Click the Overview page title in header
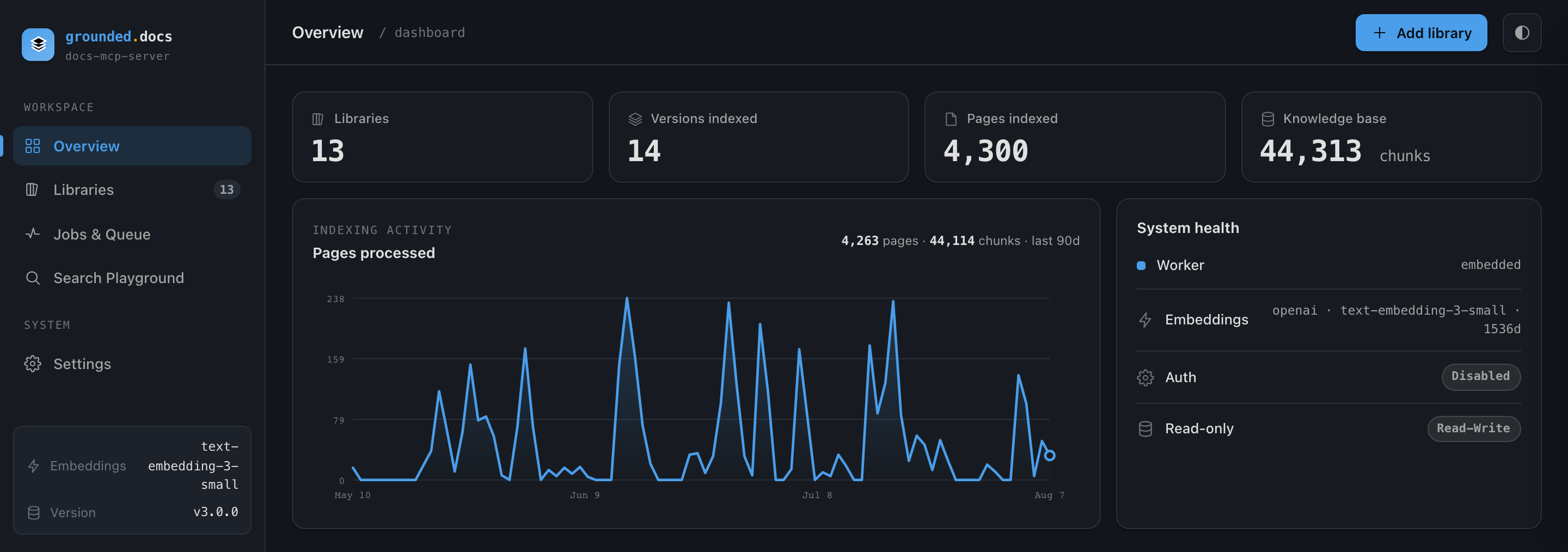Screen dimensions: 1568x552 [x=327, y=33]
